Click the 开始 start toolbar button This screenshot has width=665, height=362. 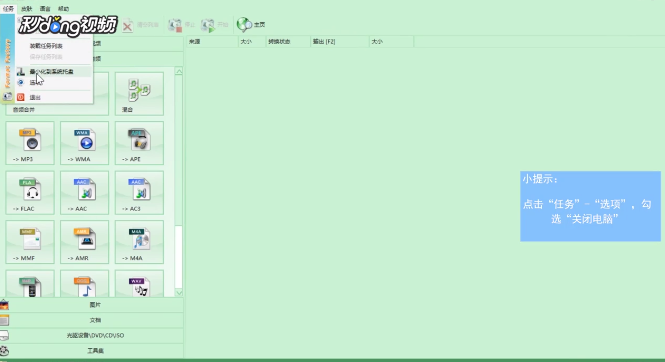(215, 25)
